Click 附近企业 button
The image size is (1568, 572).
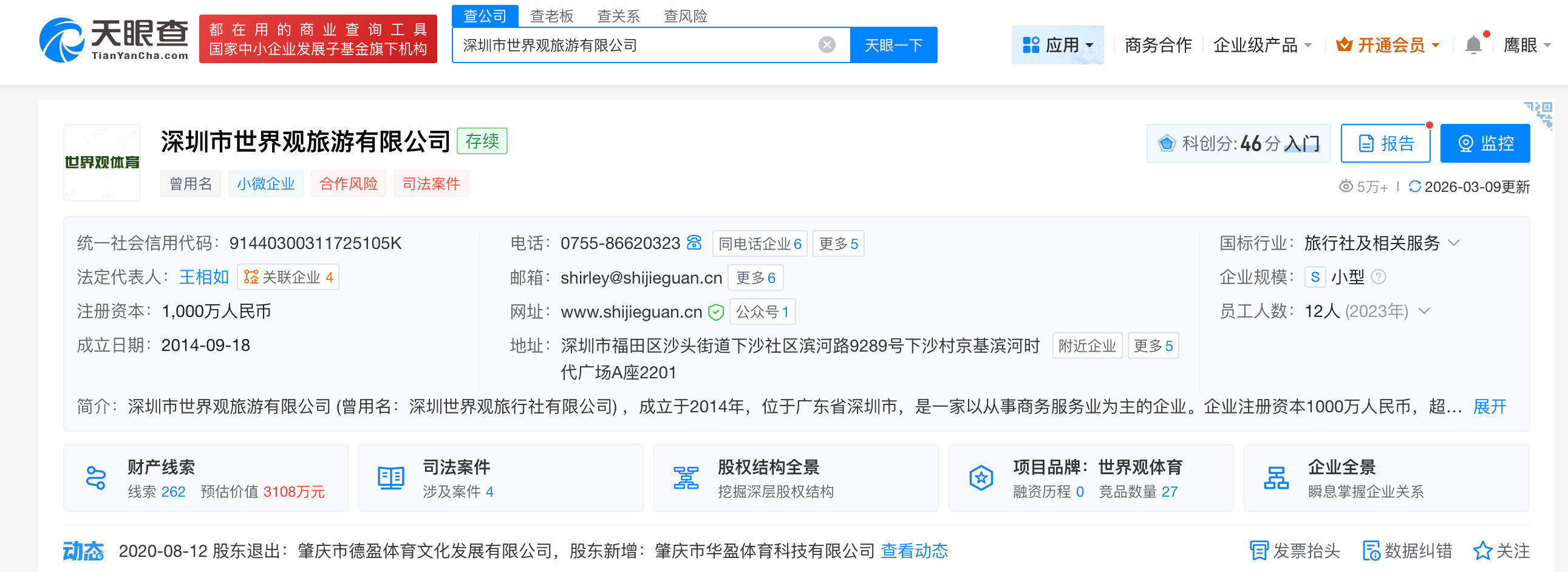tap(1087, 346)
